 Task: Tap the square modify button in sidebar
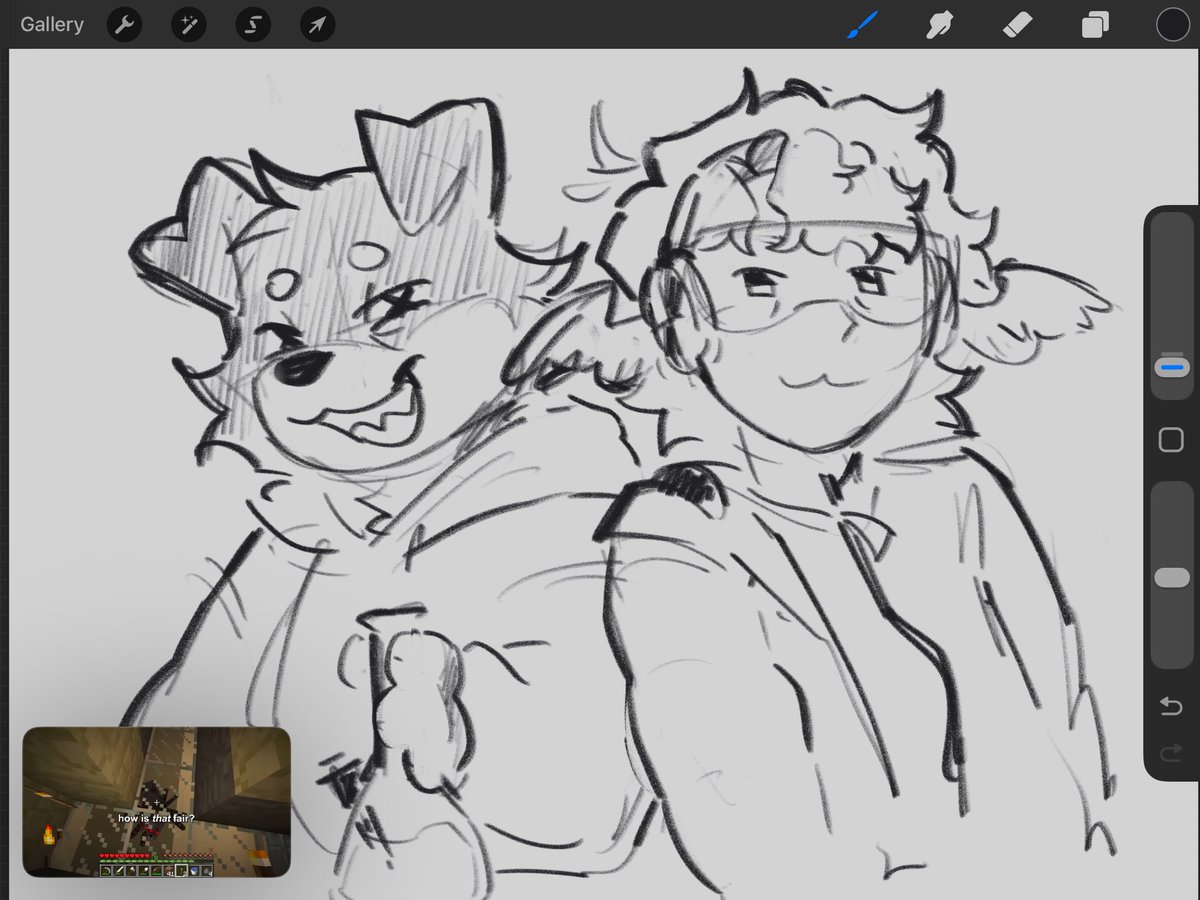(x=1171, y=440)
